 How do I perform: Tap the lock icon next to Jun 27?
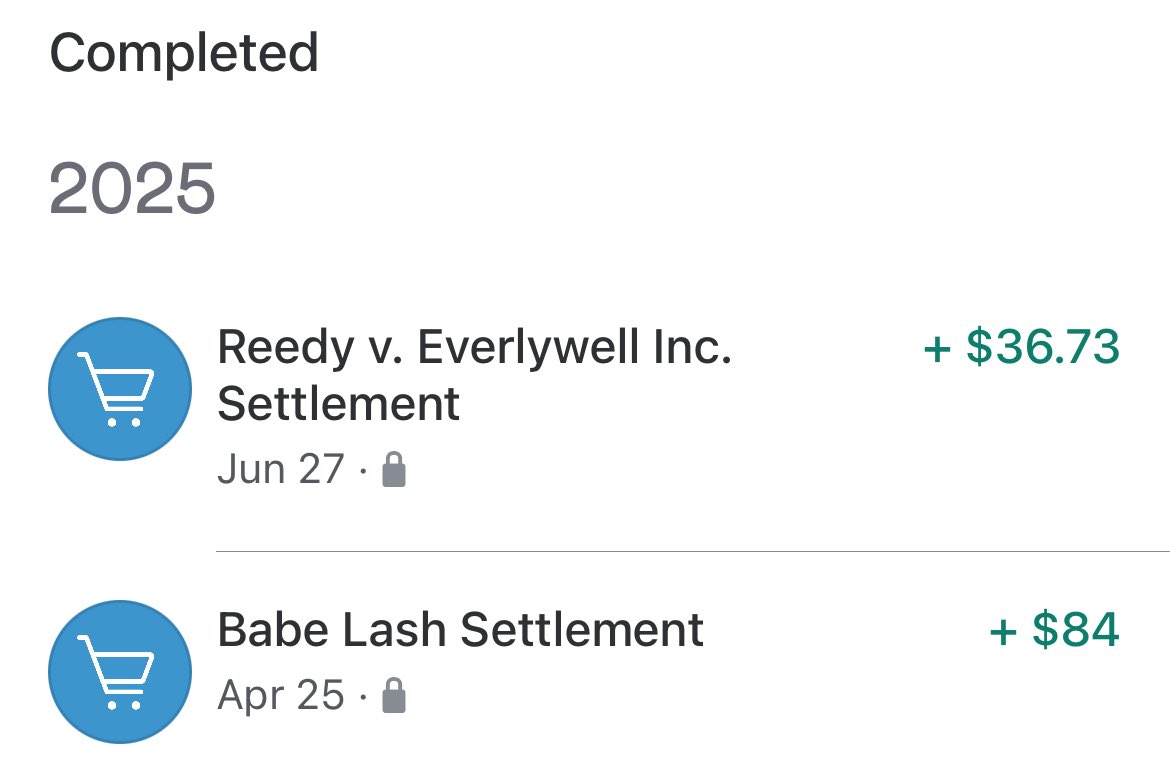(x=394, y=469)
